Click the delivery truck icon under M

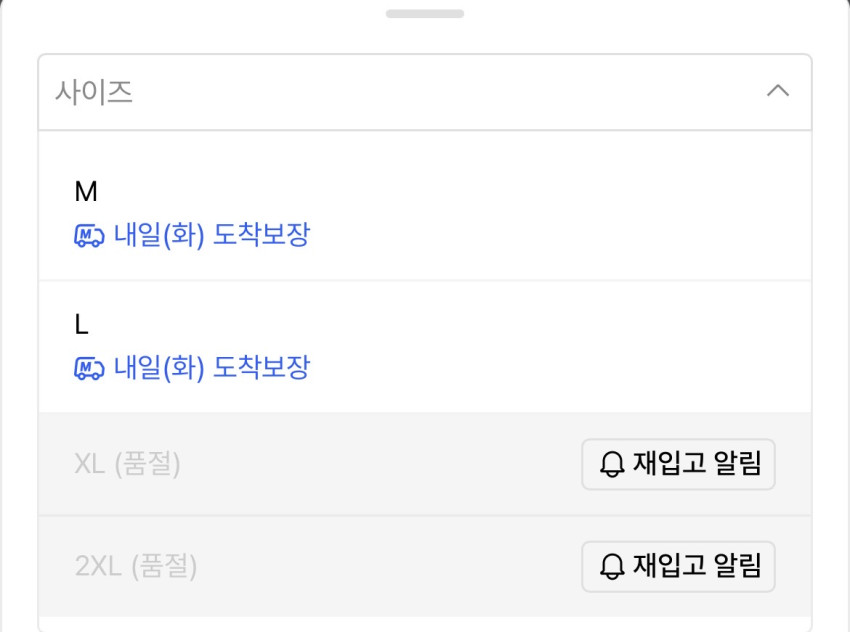click(89, 236)
